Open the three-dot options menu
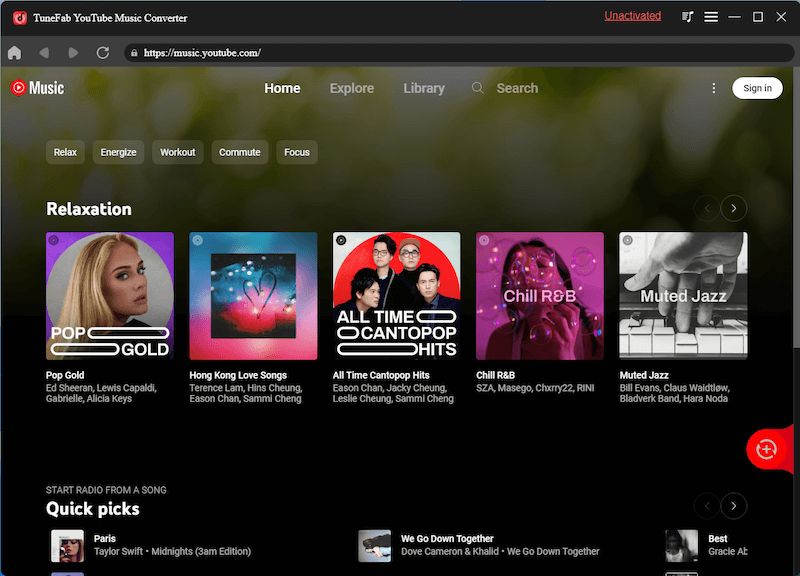This screenshot has width=800, height=576. (713, 88)
